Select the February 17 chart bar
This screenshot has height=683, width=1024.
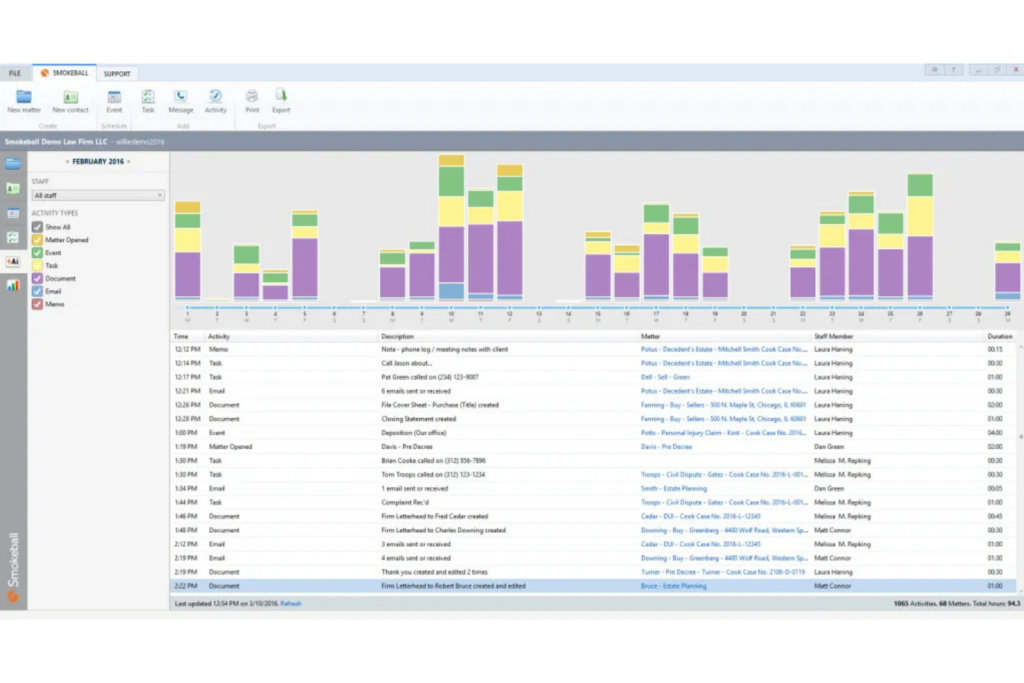point(656,252)
